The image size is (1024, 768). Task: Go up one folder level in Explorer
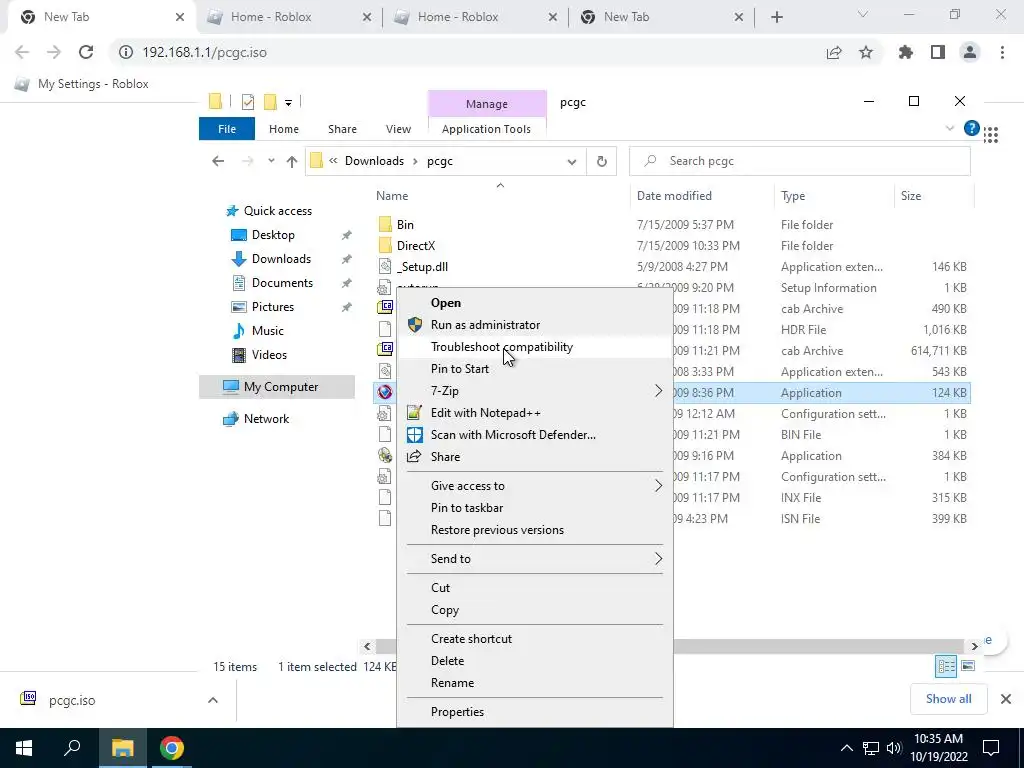[x=291, y=161]
